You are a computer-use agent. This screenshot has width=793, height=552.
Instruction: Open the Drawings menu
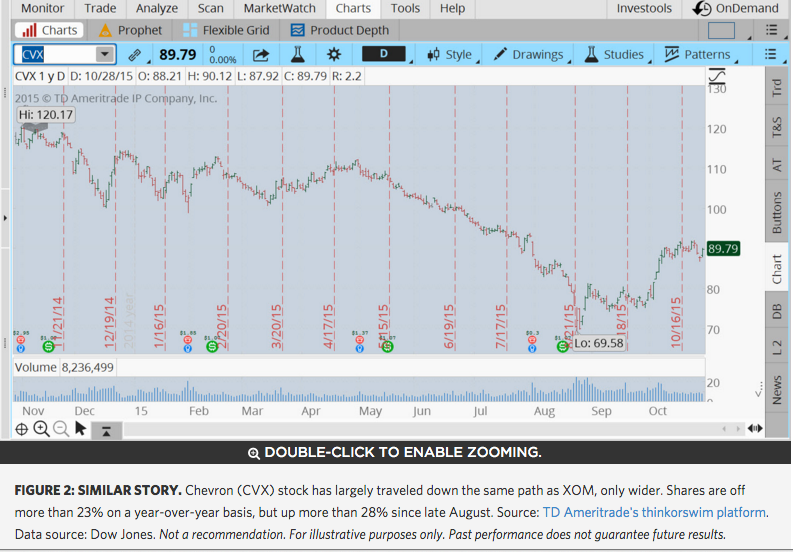[x=528, y=55]
